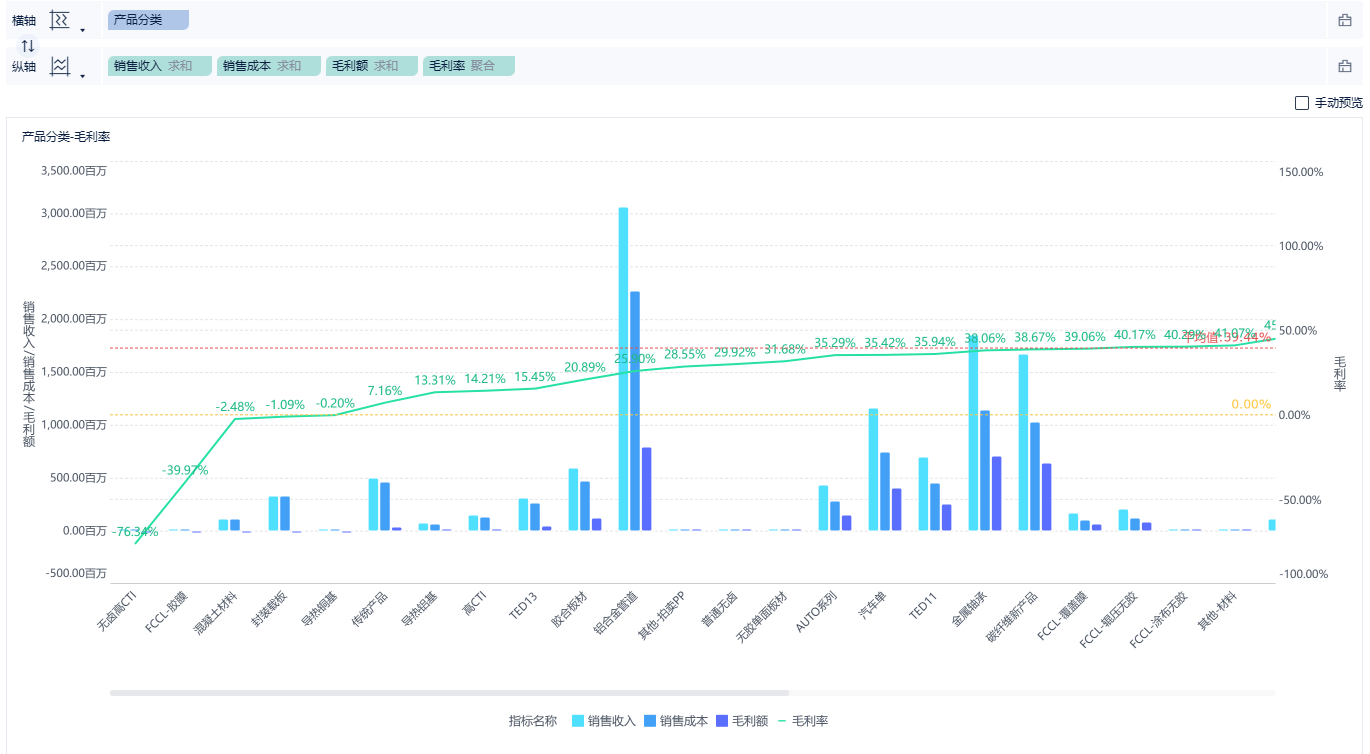Select the 销售收入 求和 field pill
The height and width of the screenshot is (754, 1370).
160,66
